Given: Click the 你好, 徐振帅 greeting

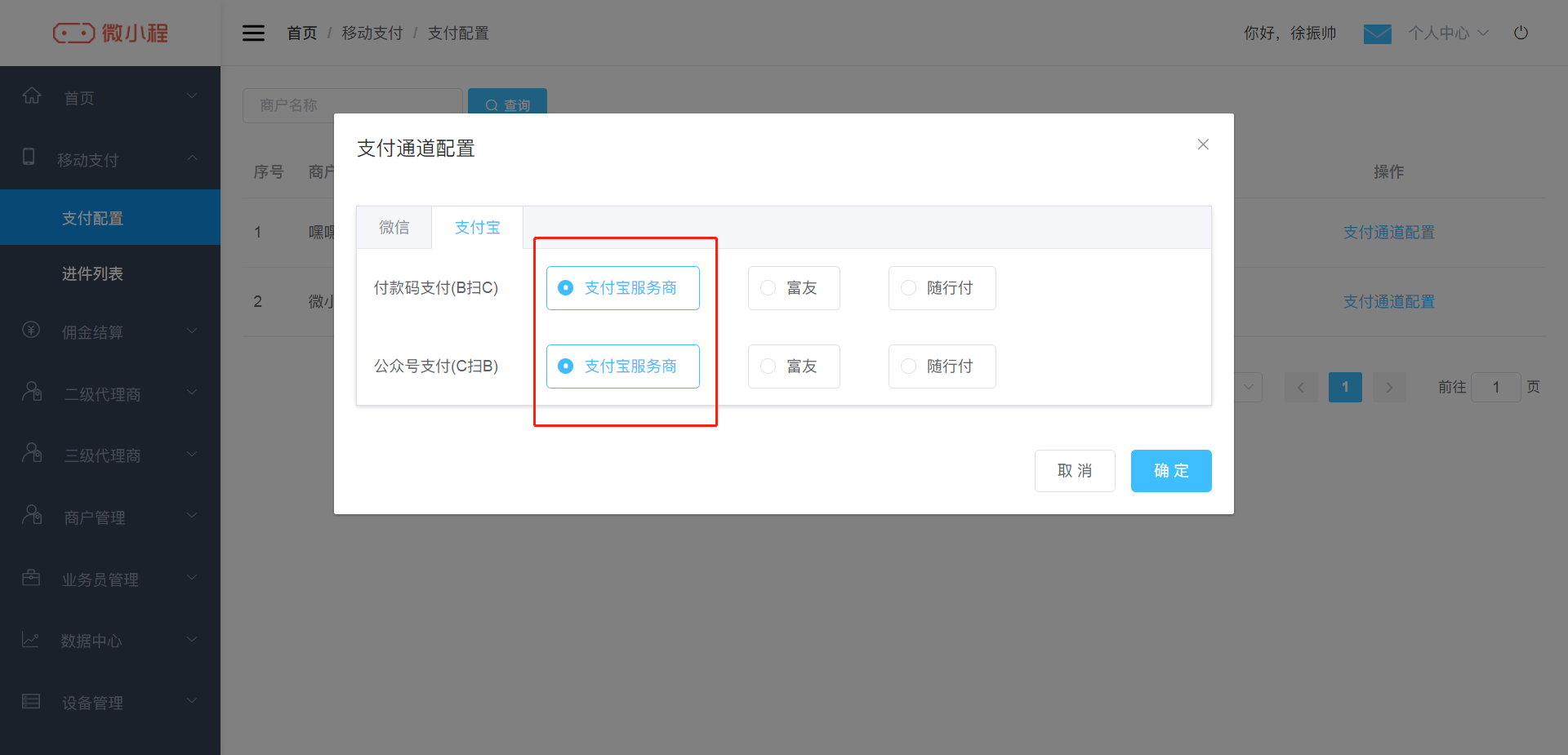Looking at the screenshot, I should [1290, 33].
